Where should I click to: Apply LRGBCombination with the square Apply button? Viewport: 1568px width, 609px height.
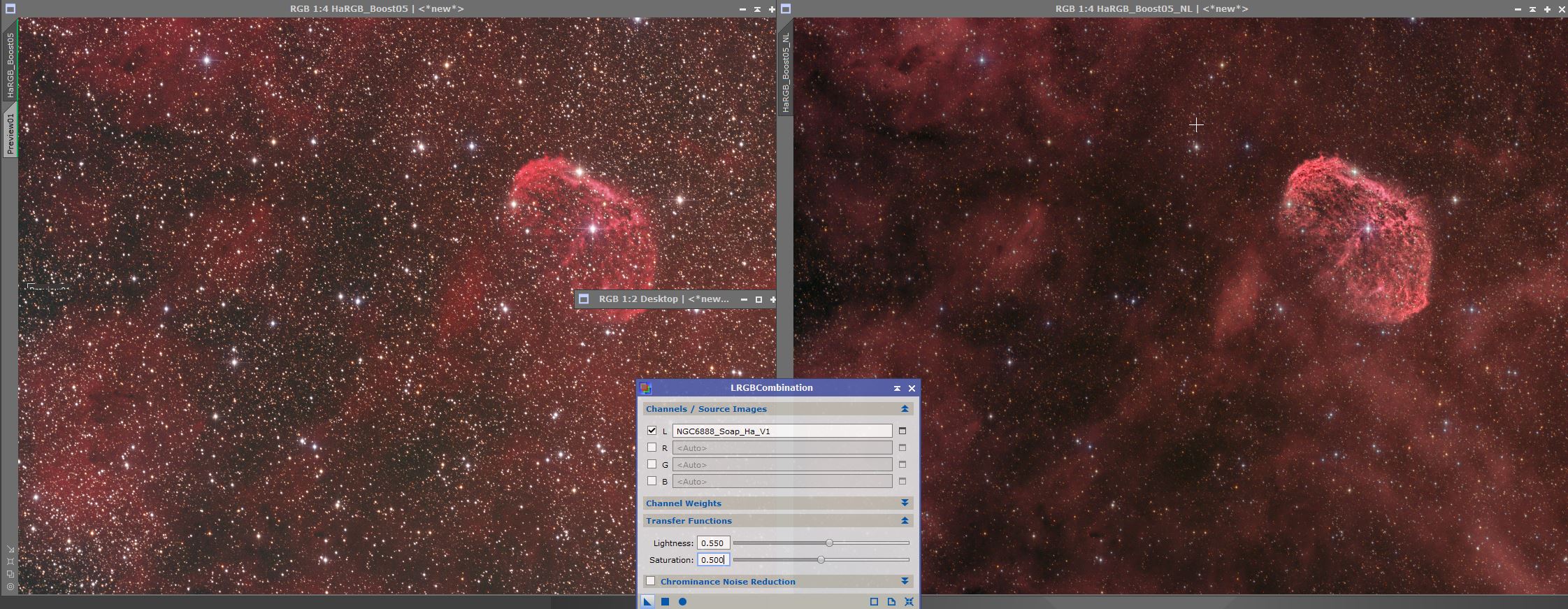coord(666,601)
